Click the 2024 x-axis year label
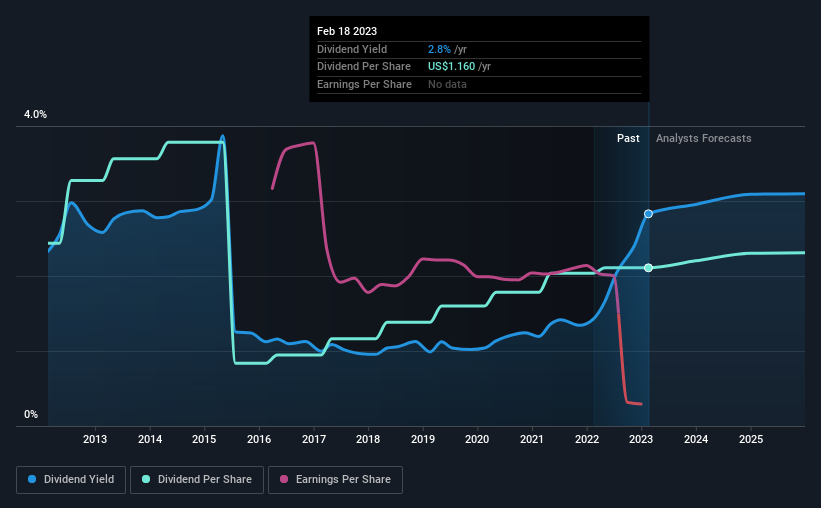 [696, 439]
